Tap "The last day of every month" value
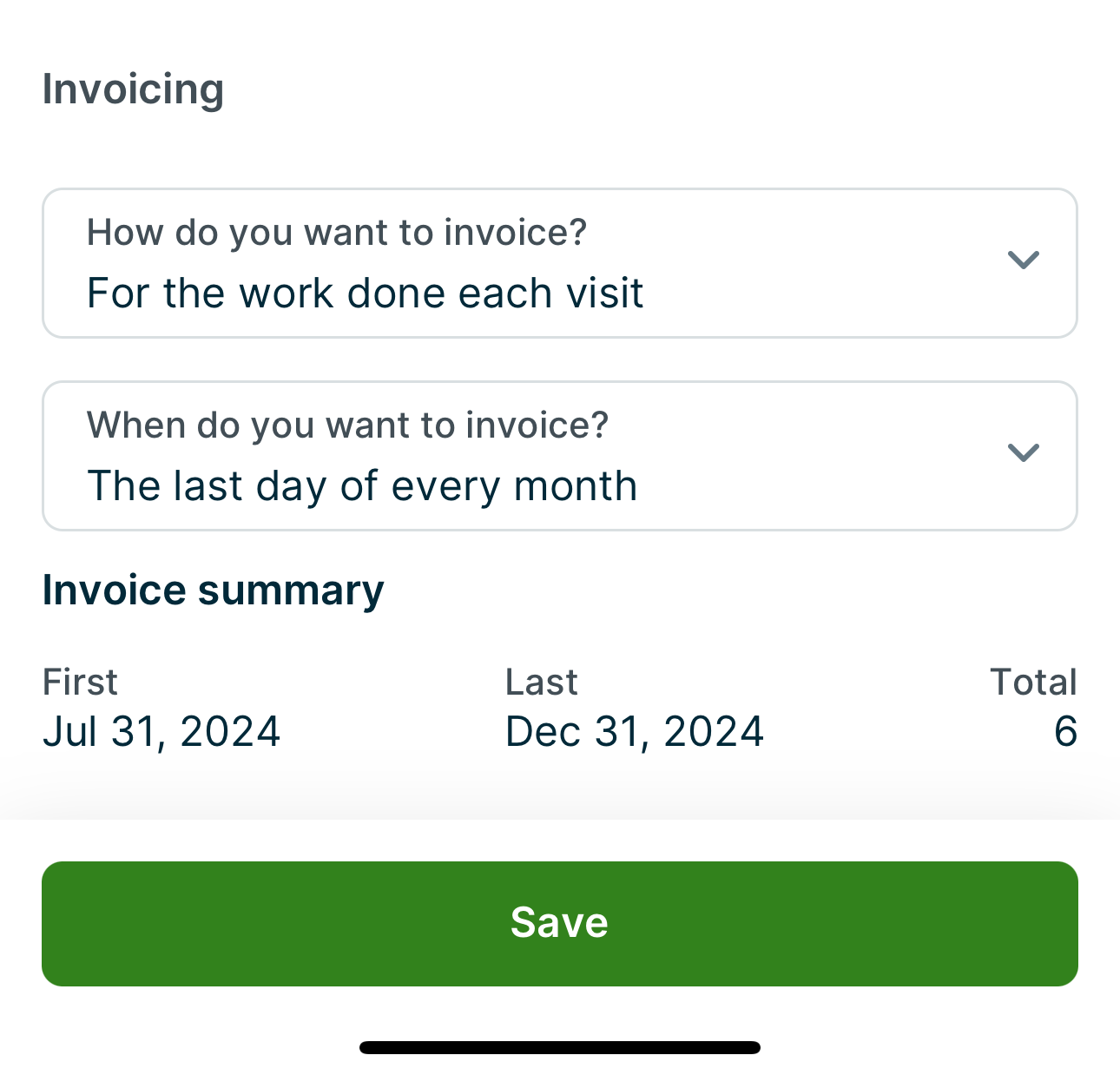Screen dimensions: 1120x1075 pyautogui.click(x=362, y=486)
